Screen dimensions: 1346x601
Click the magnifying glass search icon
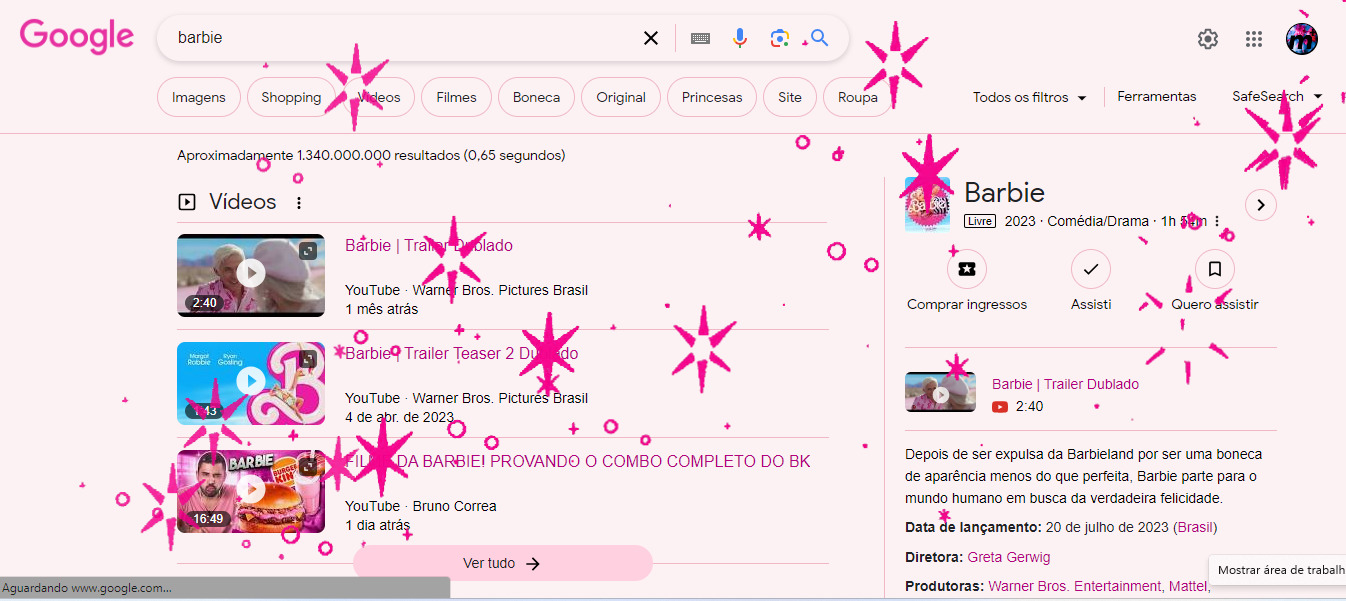(x=819, y=38)
